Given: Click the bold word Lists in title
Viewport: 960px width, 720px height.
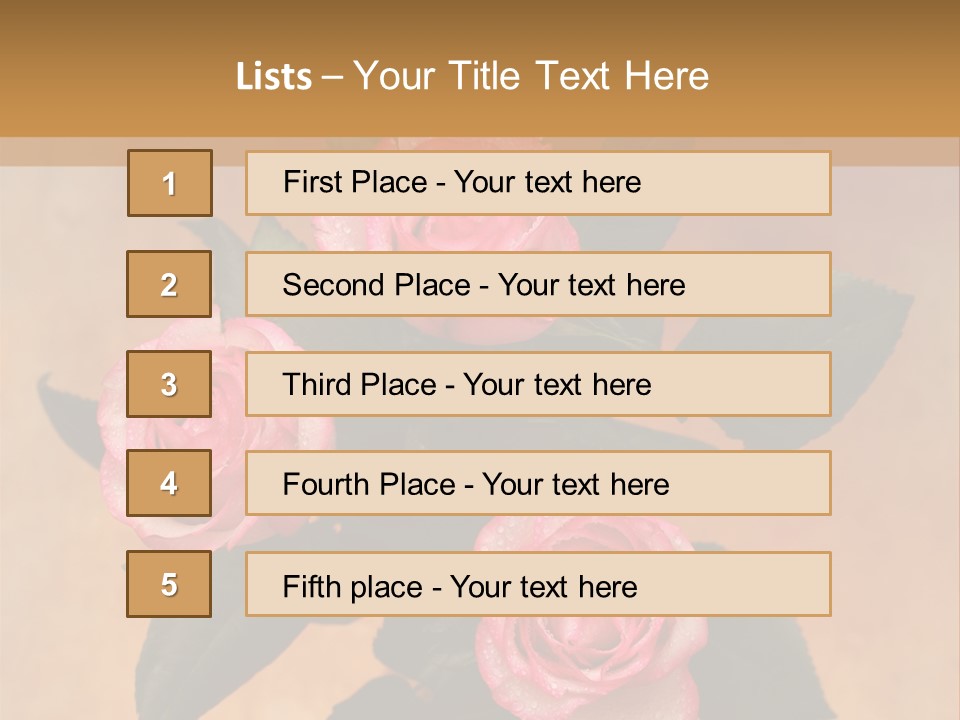Looking at the screenshot, I should click(x=274, y=76).
